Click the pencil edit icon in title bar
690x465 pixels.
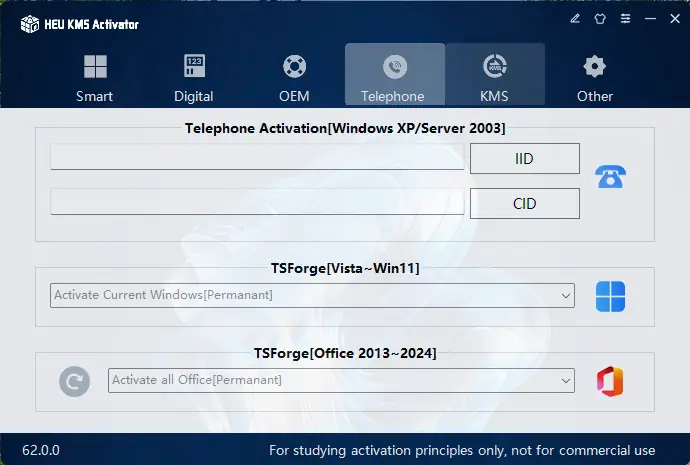point(575,18)
